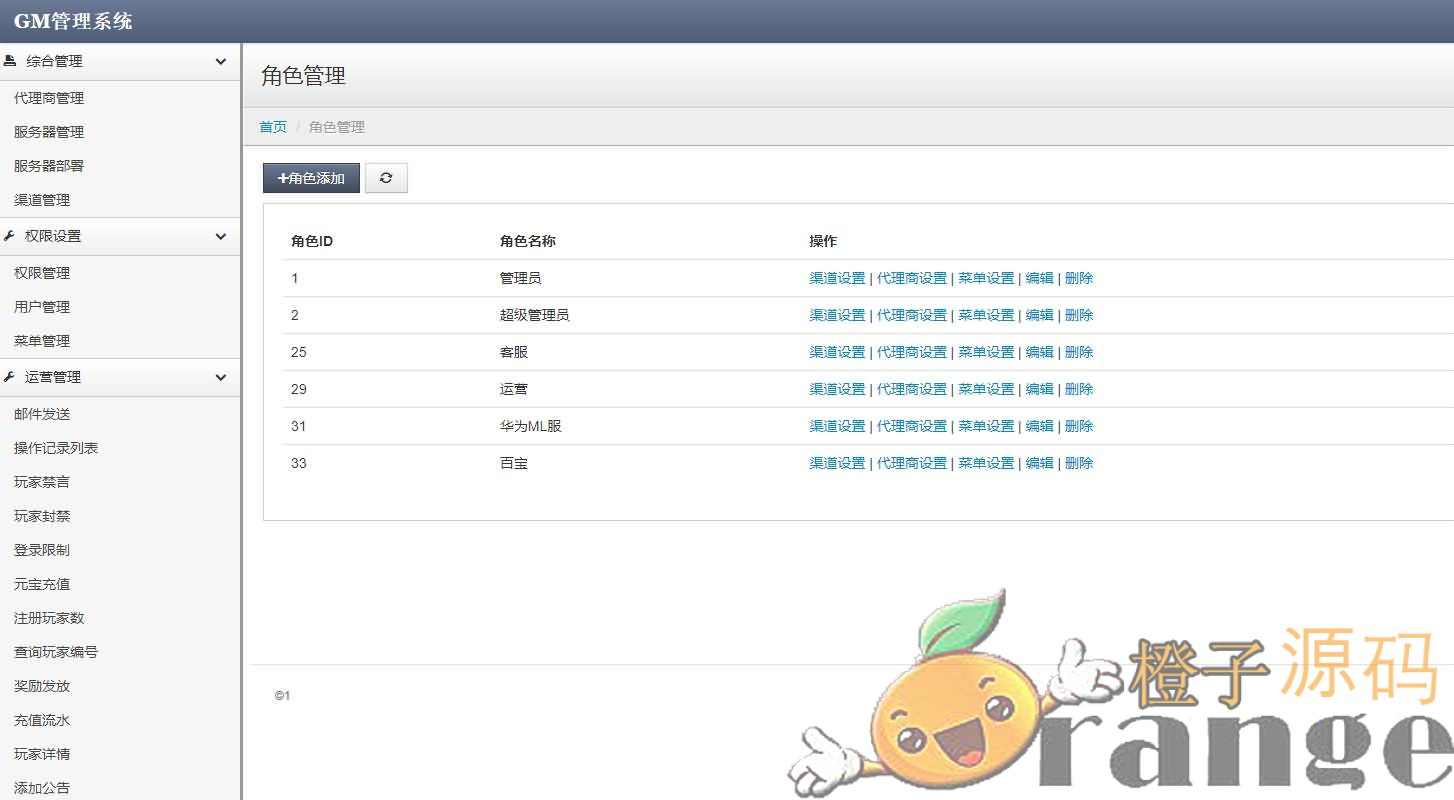The image size is (1454, 800).
Task: Click 删除 for the 百宝 role
Action: click(x=1079, y=463)
